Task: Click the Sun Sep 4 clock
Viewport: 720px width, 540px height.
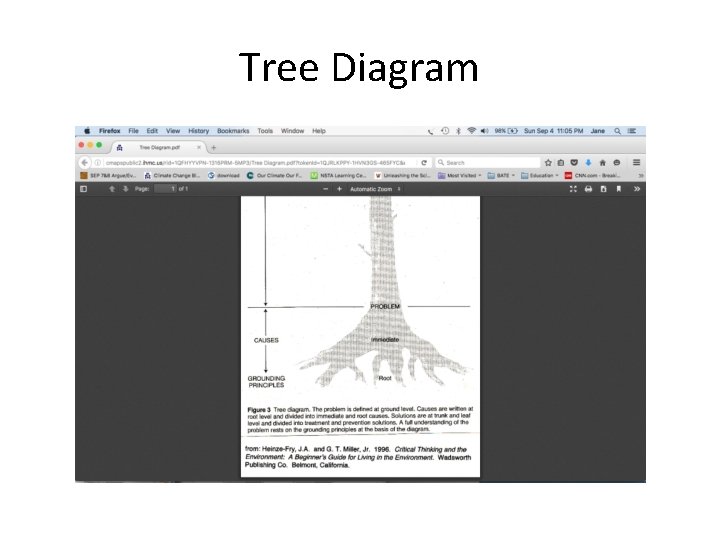Action: tap(553, 131)
